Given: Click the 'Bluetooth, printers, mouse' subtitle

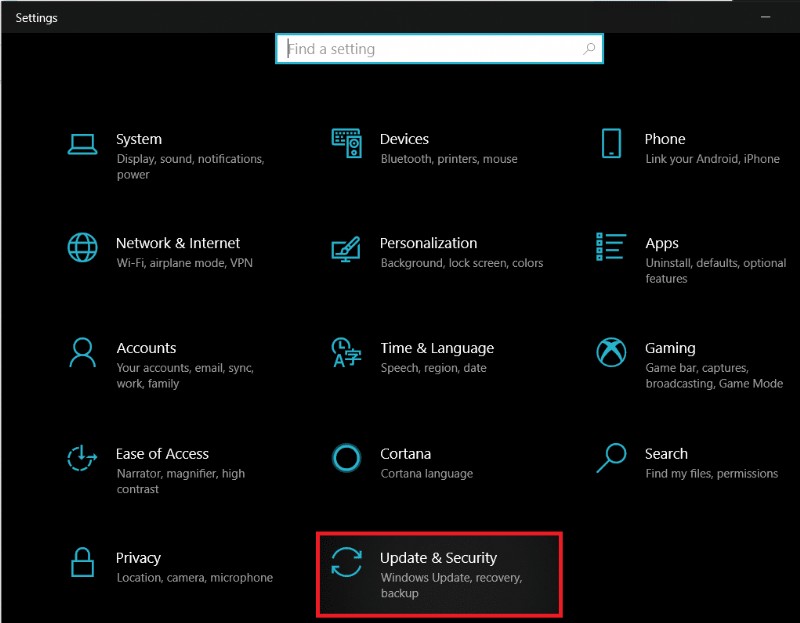Looking at the screenshot, I should pos(448,158).
